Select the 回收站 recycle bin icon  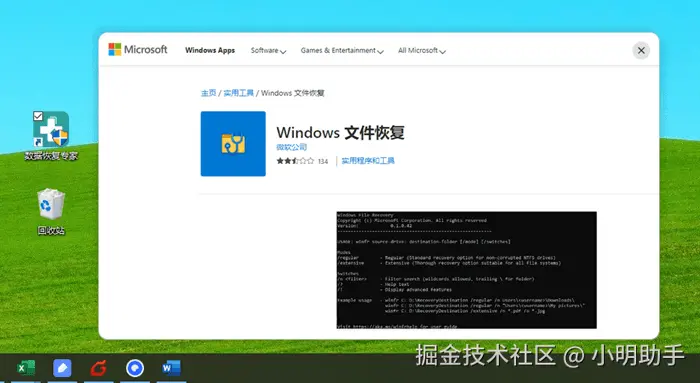click(51, 212)
